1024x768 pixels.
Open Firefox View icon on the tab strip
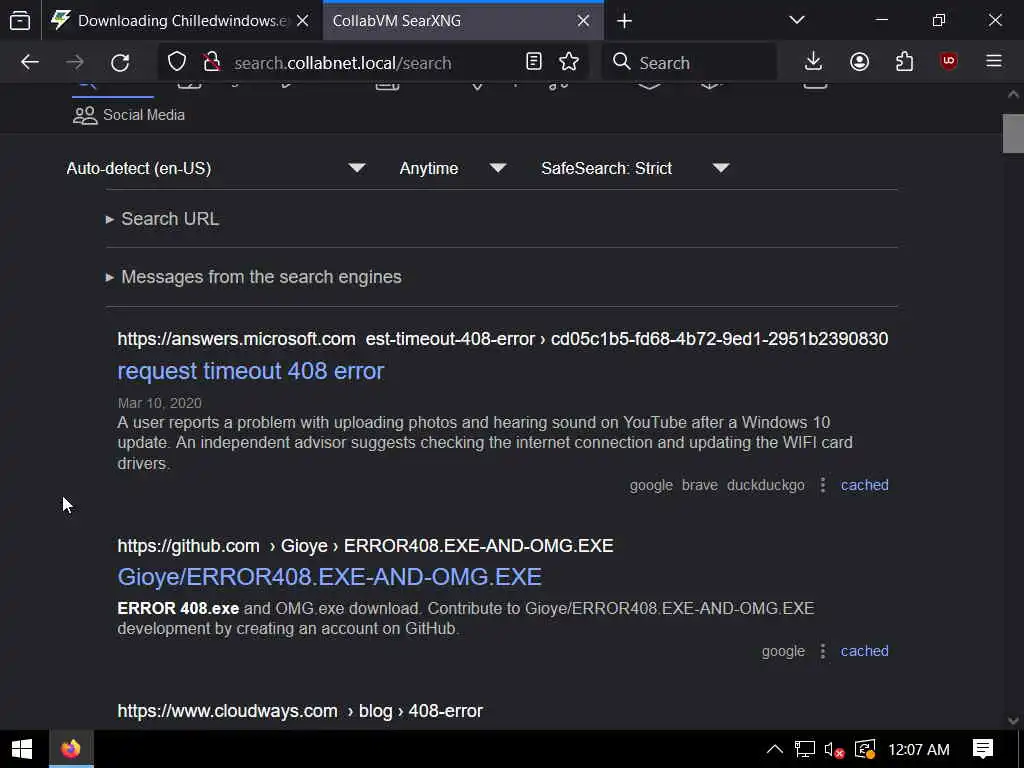pos(20,21)
